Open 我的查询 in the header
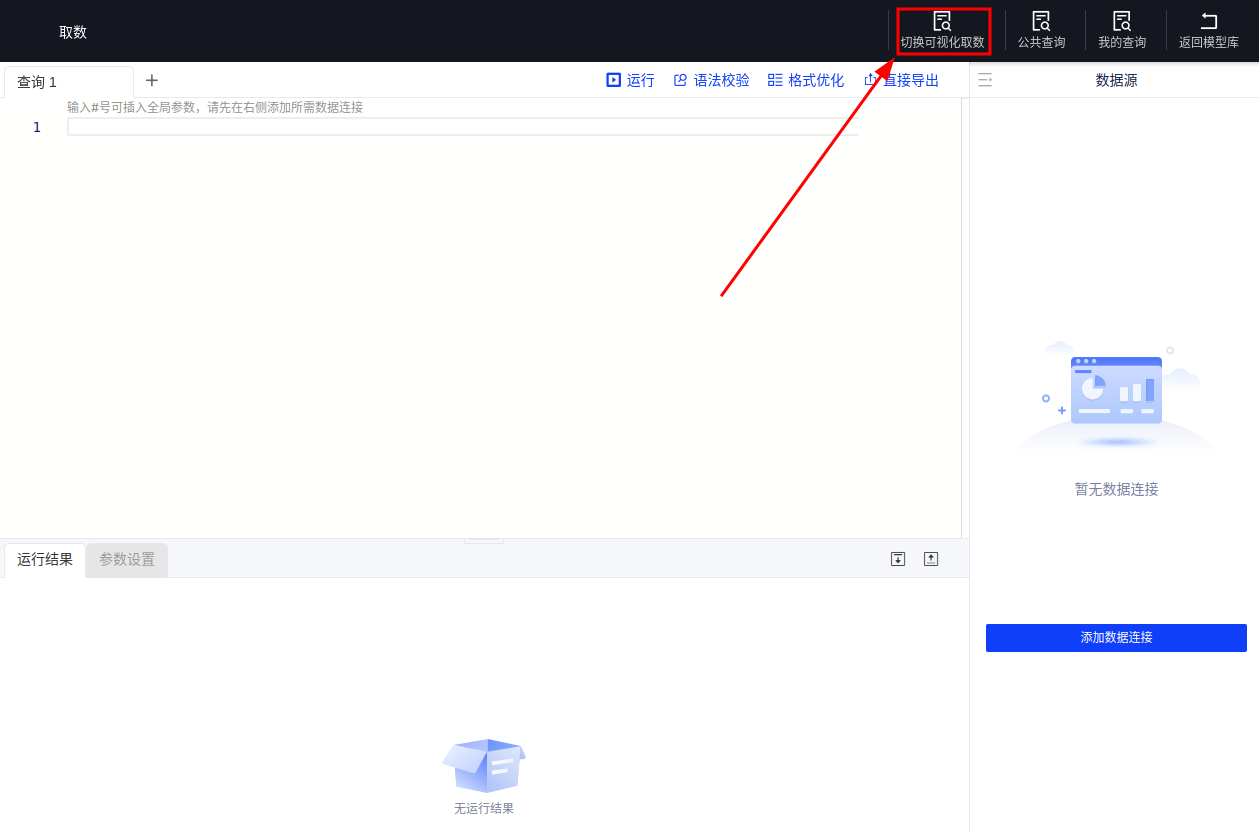Image resolution: width=1259 pixels, height=832 pixels. pyautogui.click(x=1122, y=21)
